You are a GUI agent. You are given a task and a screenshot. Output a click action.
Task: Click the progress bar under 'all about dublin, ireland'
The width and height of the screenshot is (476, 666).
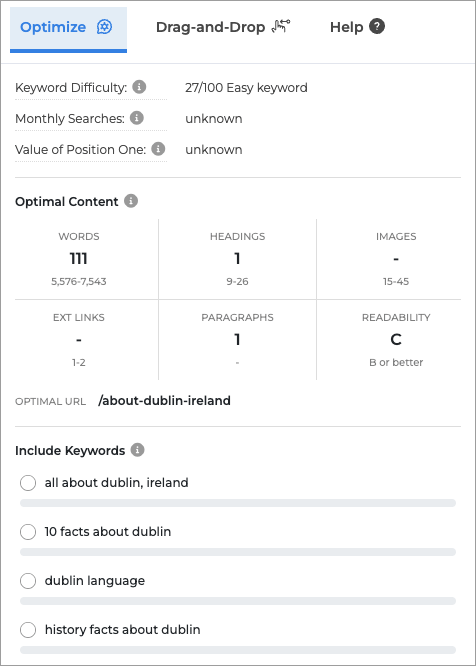238,503
